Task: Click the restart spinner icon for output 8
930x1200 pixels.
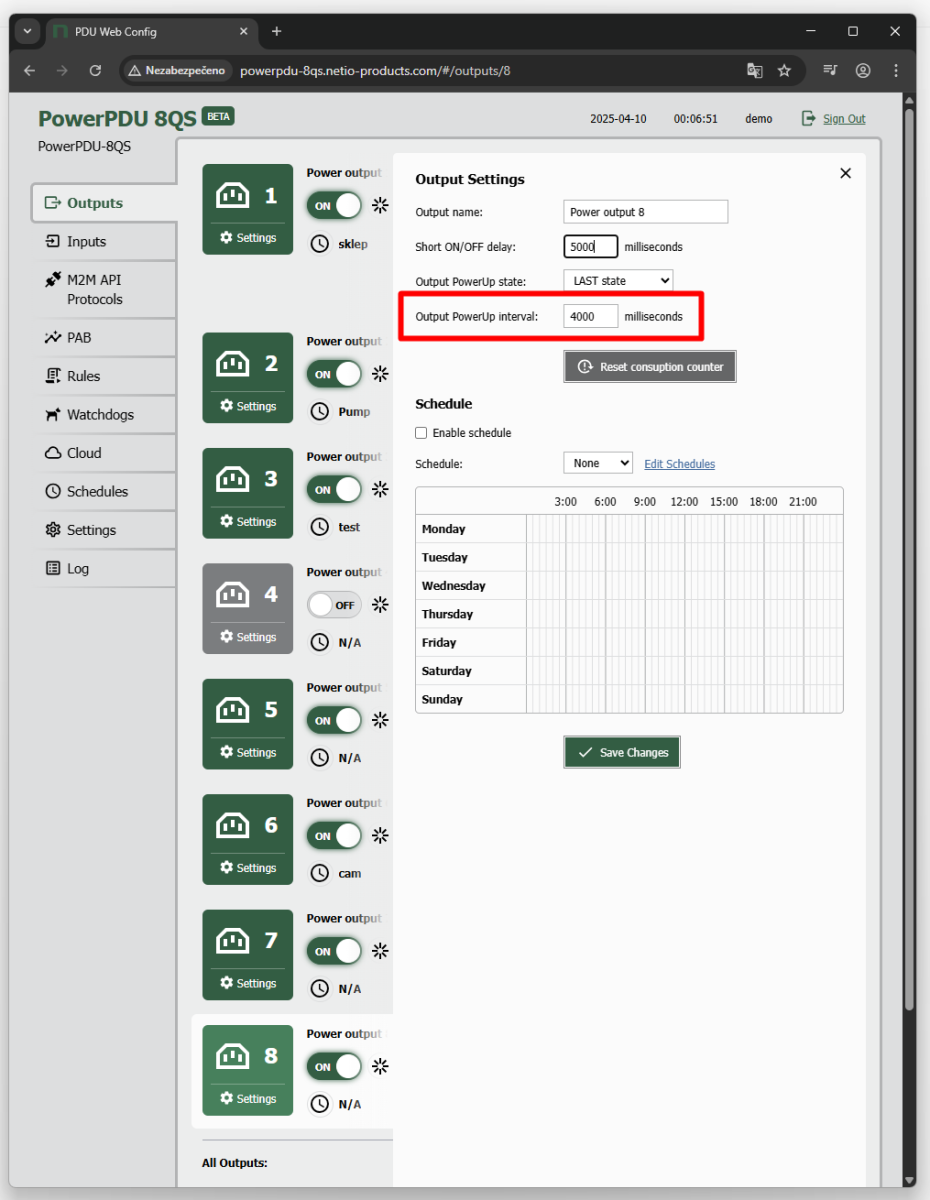Action: [x=380, y=1066]
